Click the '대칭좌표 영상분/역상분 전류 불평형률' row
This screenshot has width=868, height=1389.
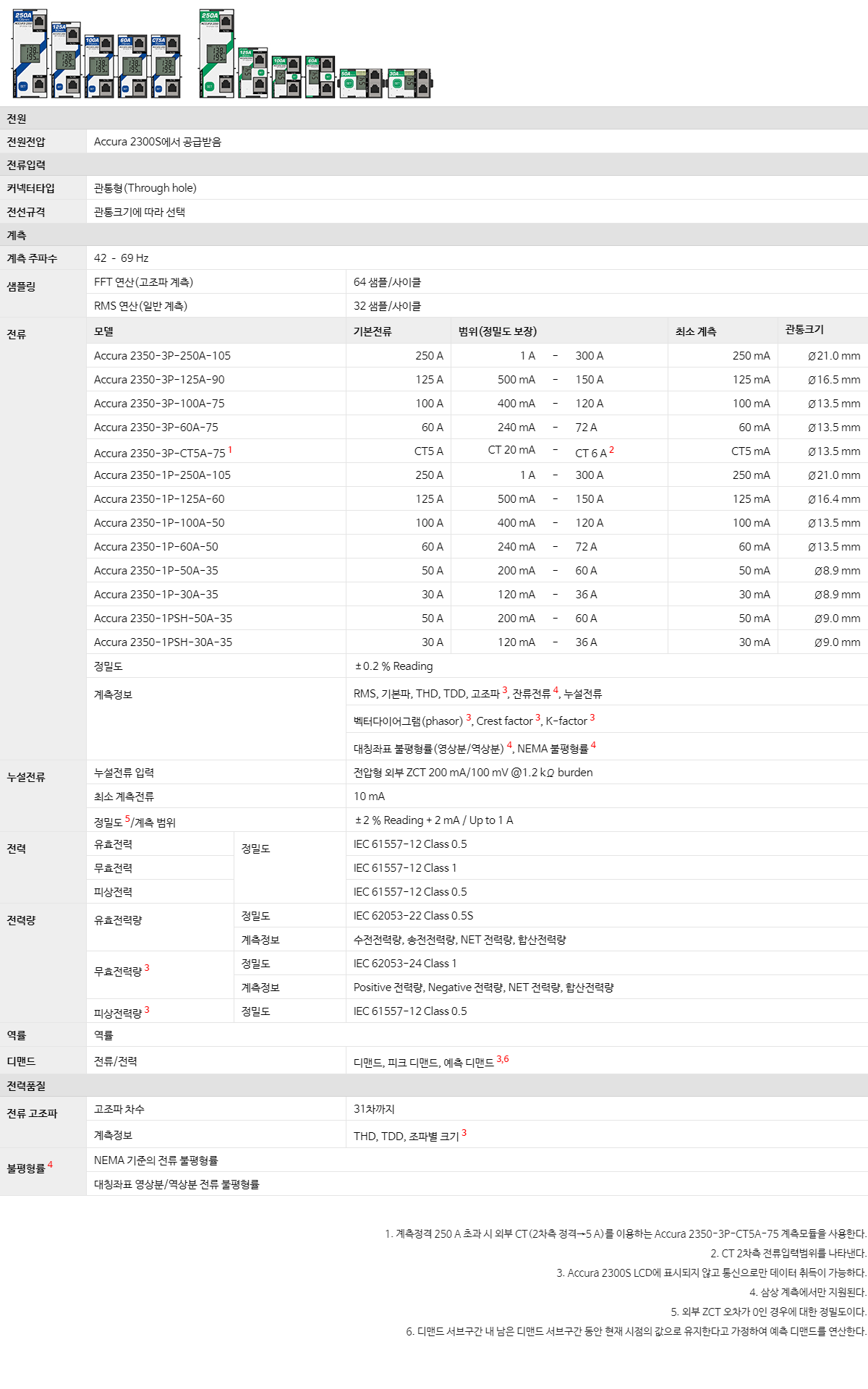[x=477, y=1184]
